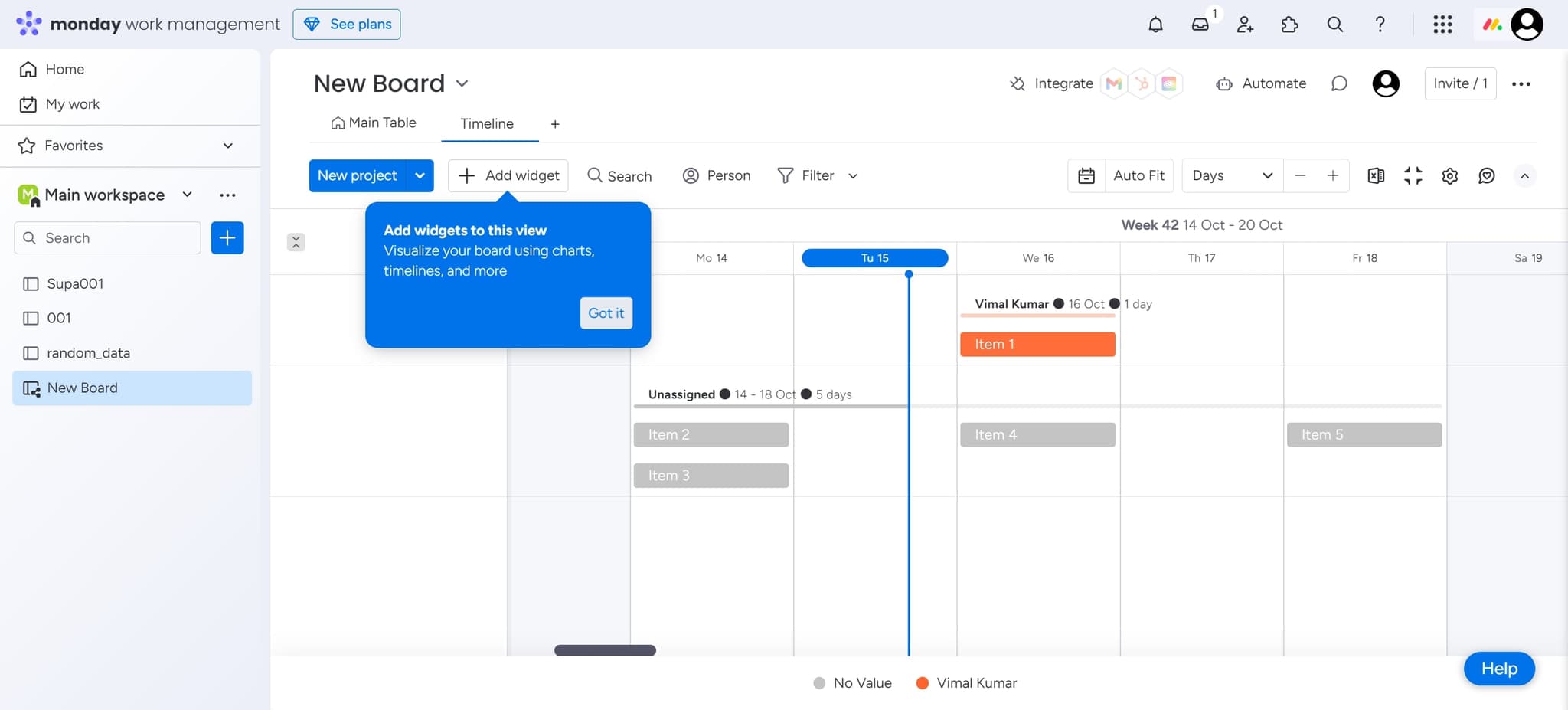This screenshot has width=1568, height=710.
Task: Open timeline settings gear
Action: (1449, 176)
